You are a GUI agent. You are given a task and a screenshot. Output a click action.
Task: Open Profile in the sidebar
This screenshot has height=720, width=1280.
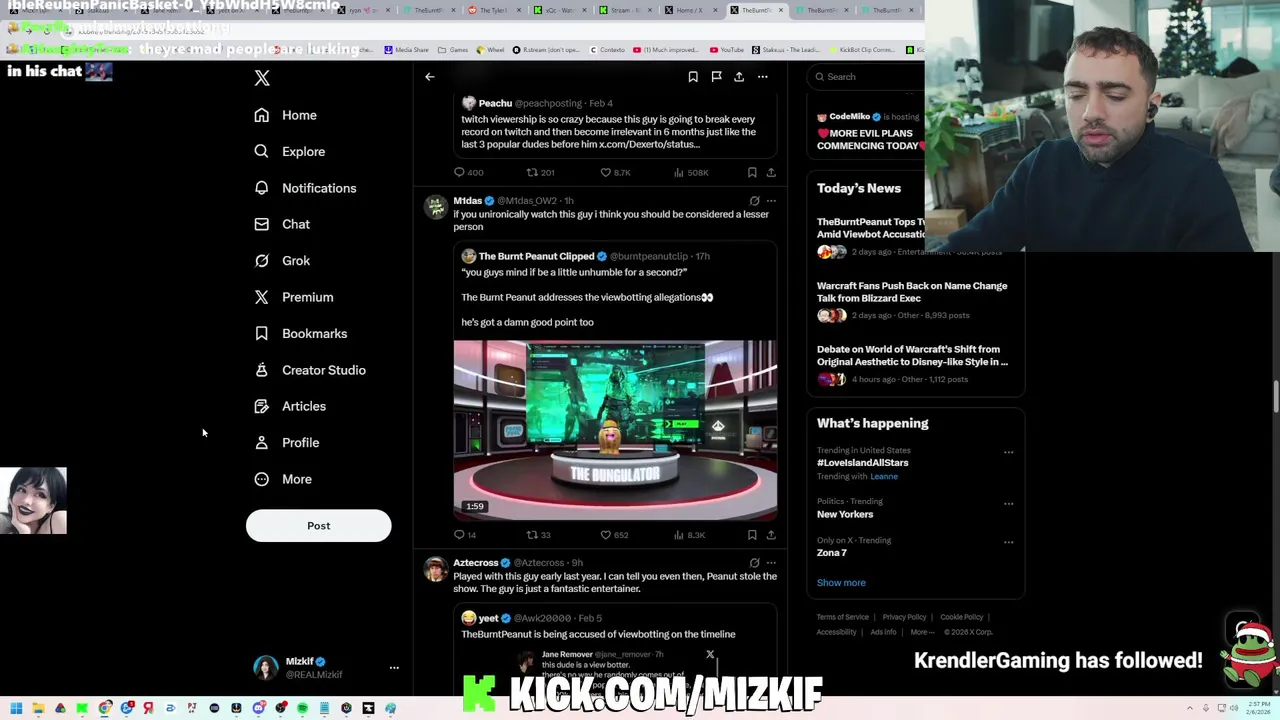point(287,442)
